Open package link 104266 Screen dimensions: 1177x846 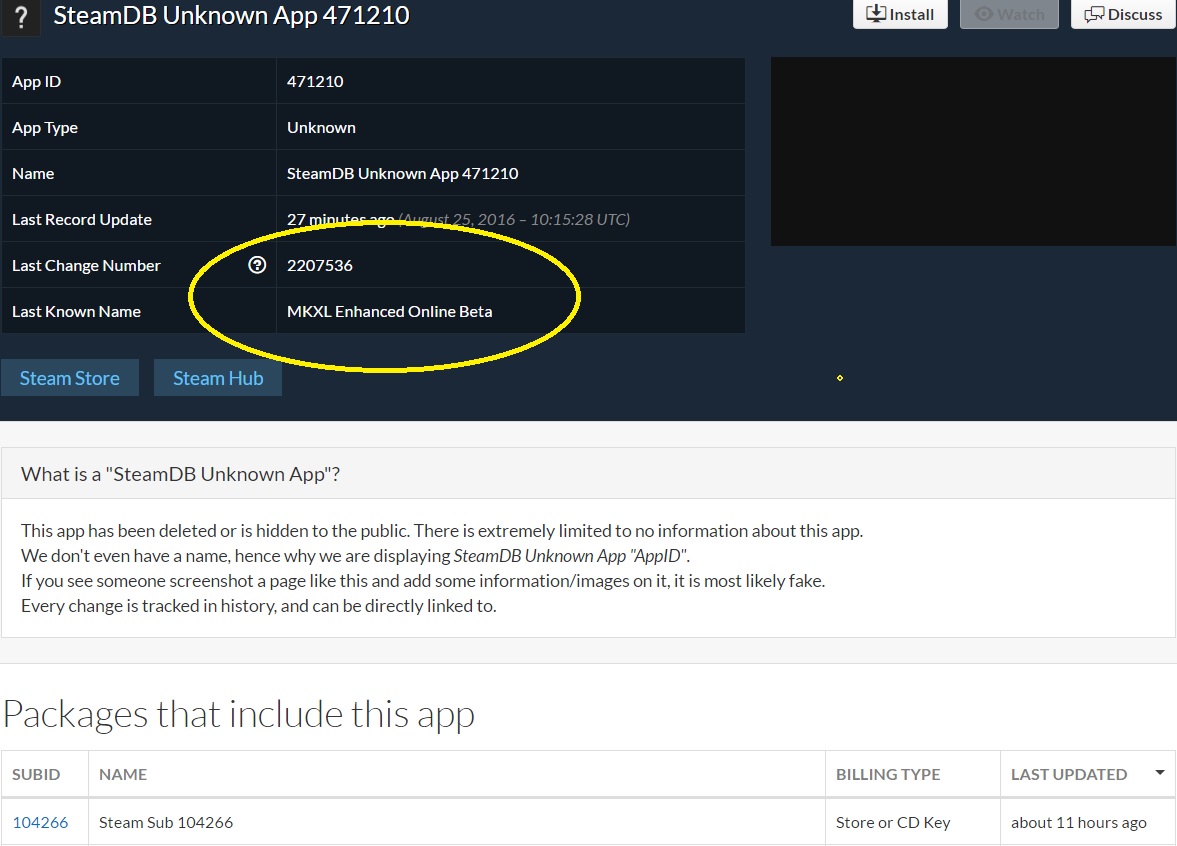(41, 822)
